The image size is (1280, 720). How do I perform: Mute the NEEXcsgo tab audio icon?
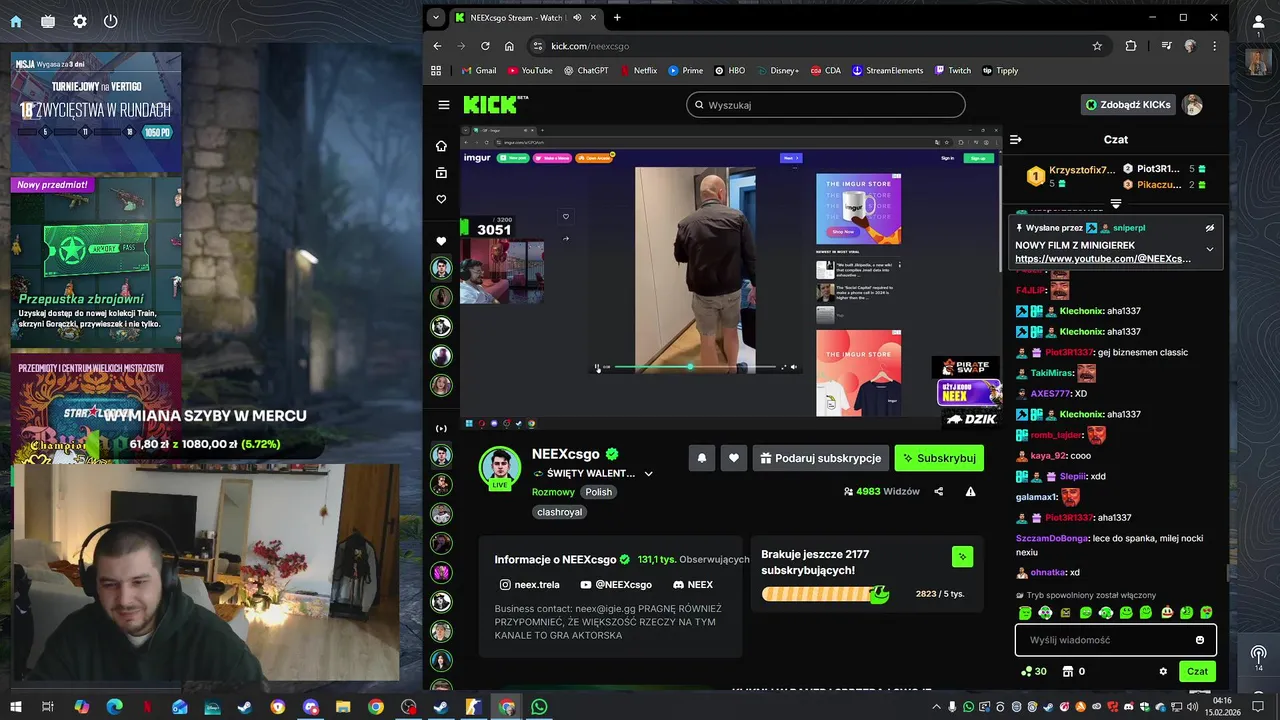click(x=578, y=18)
